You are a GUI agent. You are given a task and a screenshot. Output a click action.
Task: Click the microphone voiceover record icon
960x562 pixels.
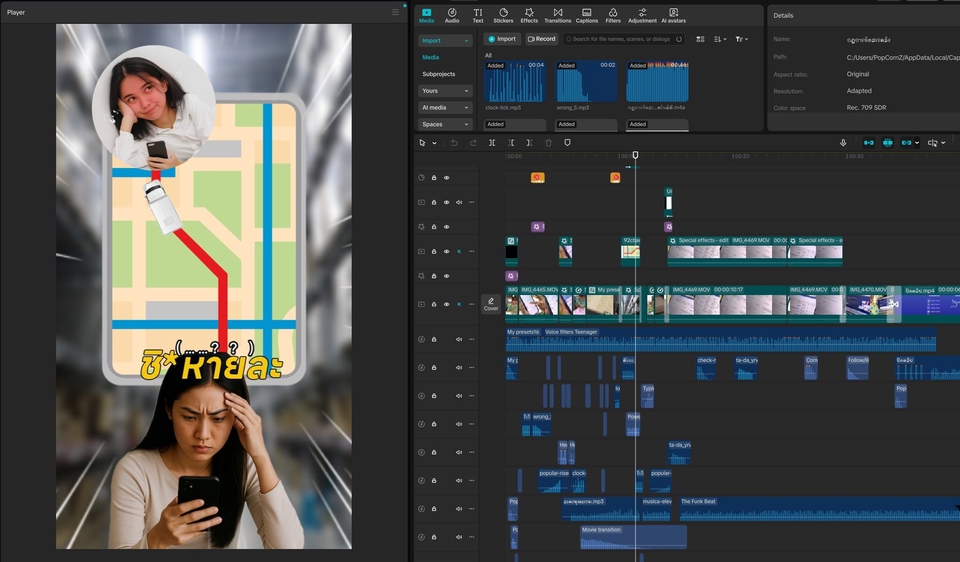[843, 143]
